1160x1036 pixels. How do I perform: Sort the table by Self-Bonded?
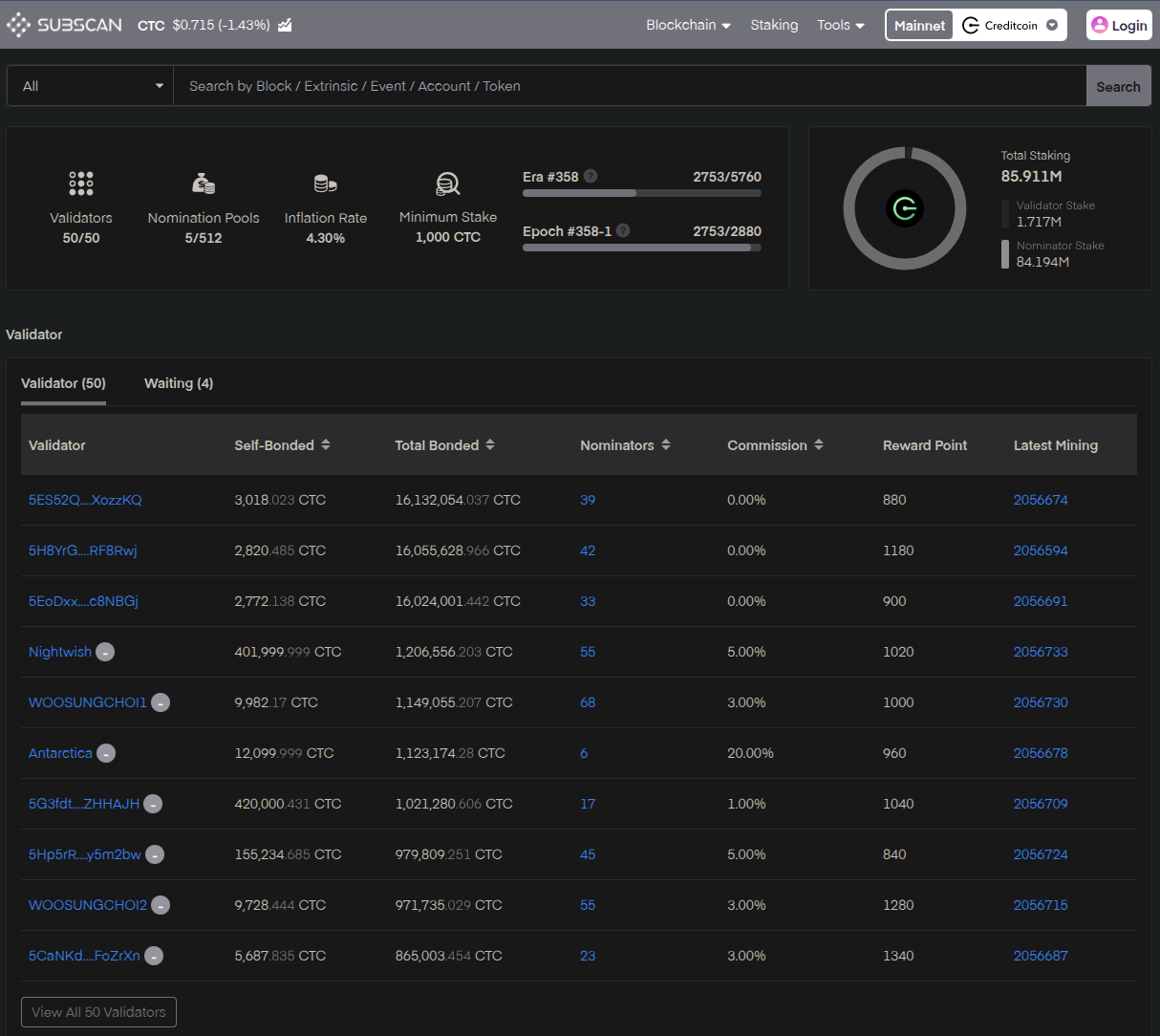tap(326, 445)
